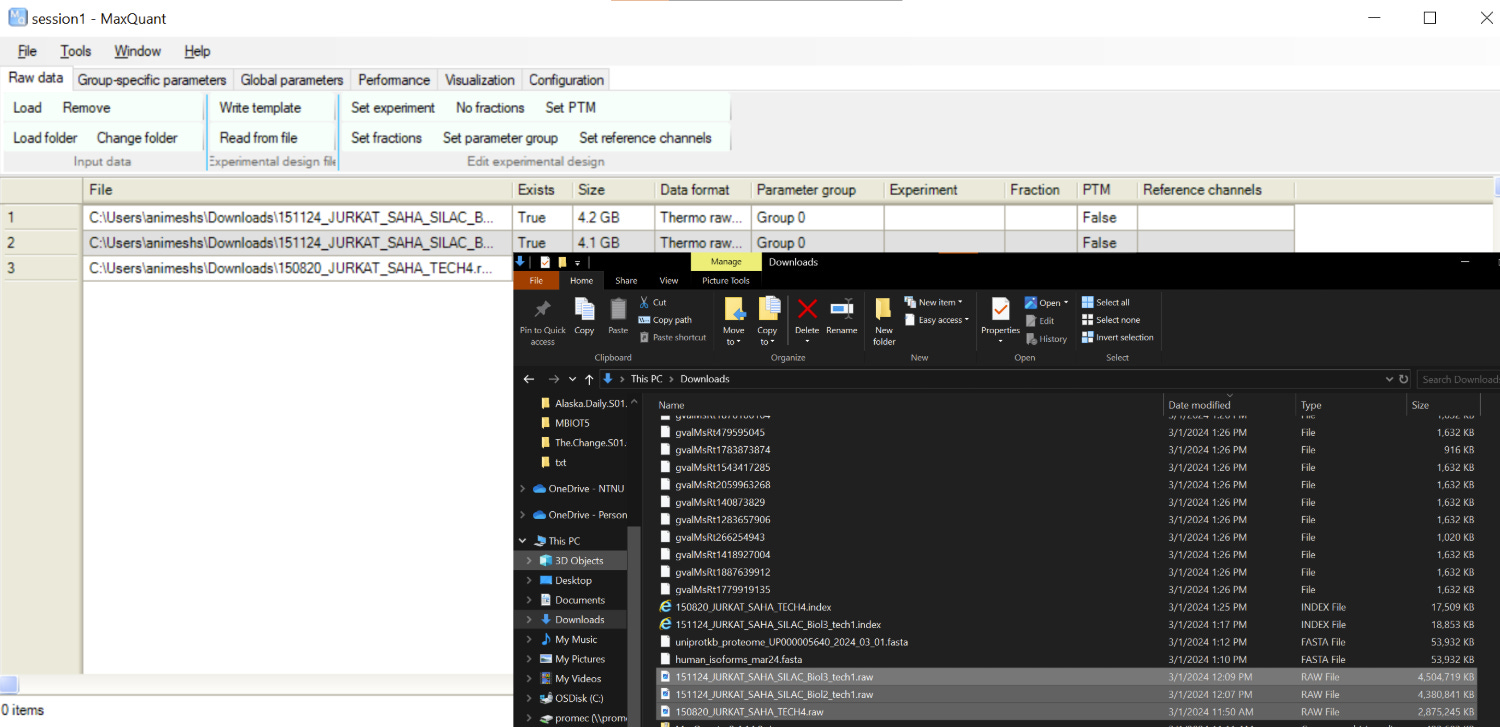Open file History in Explorer ribbon
Screen dimensions: 1500x727
[1046, 339]
